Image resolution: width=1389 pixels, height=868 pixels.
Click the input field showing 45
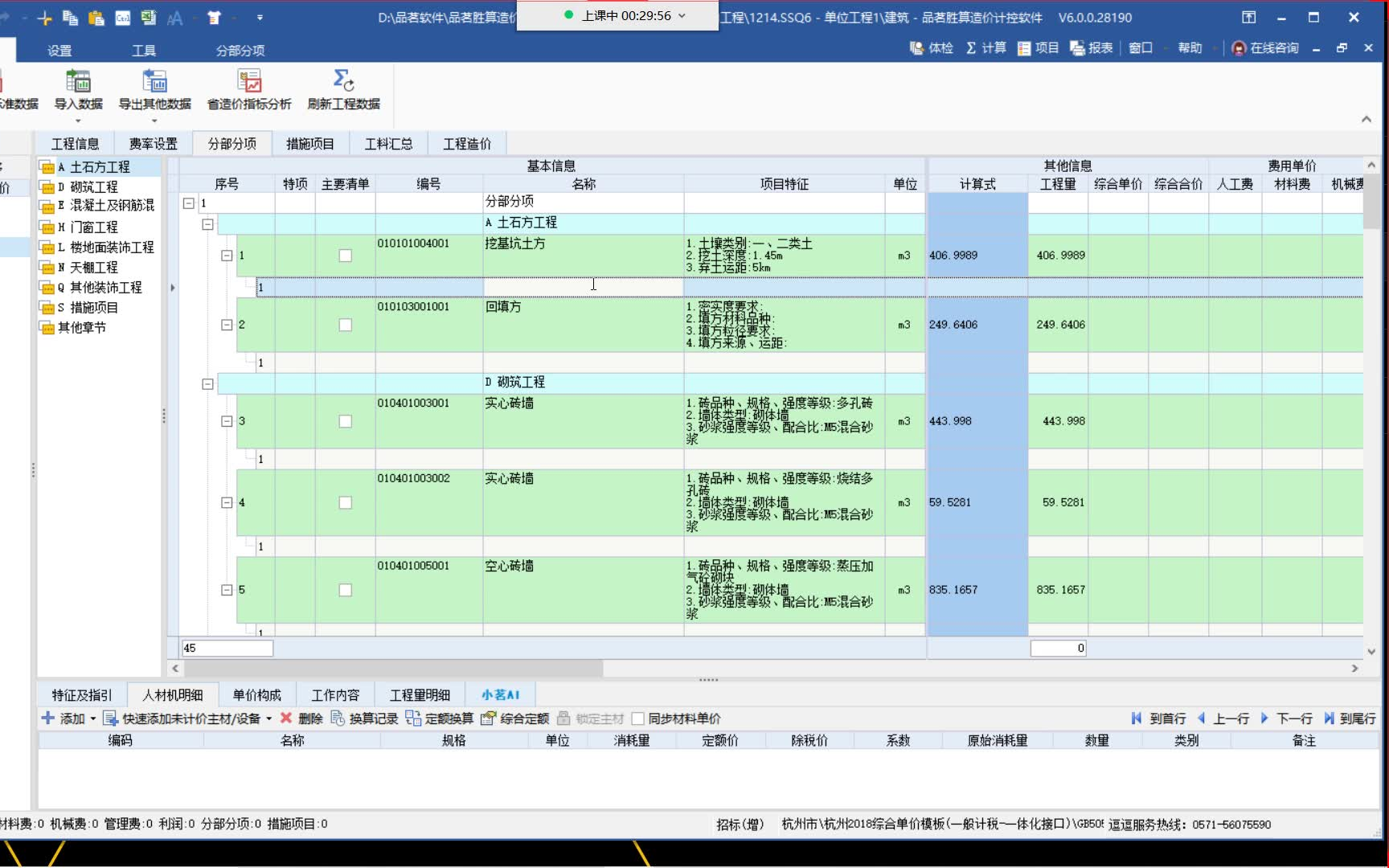(x=227, y=648)
